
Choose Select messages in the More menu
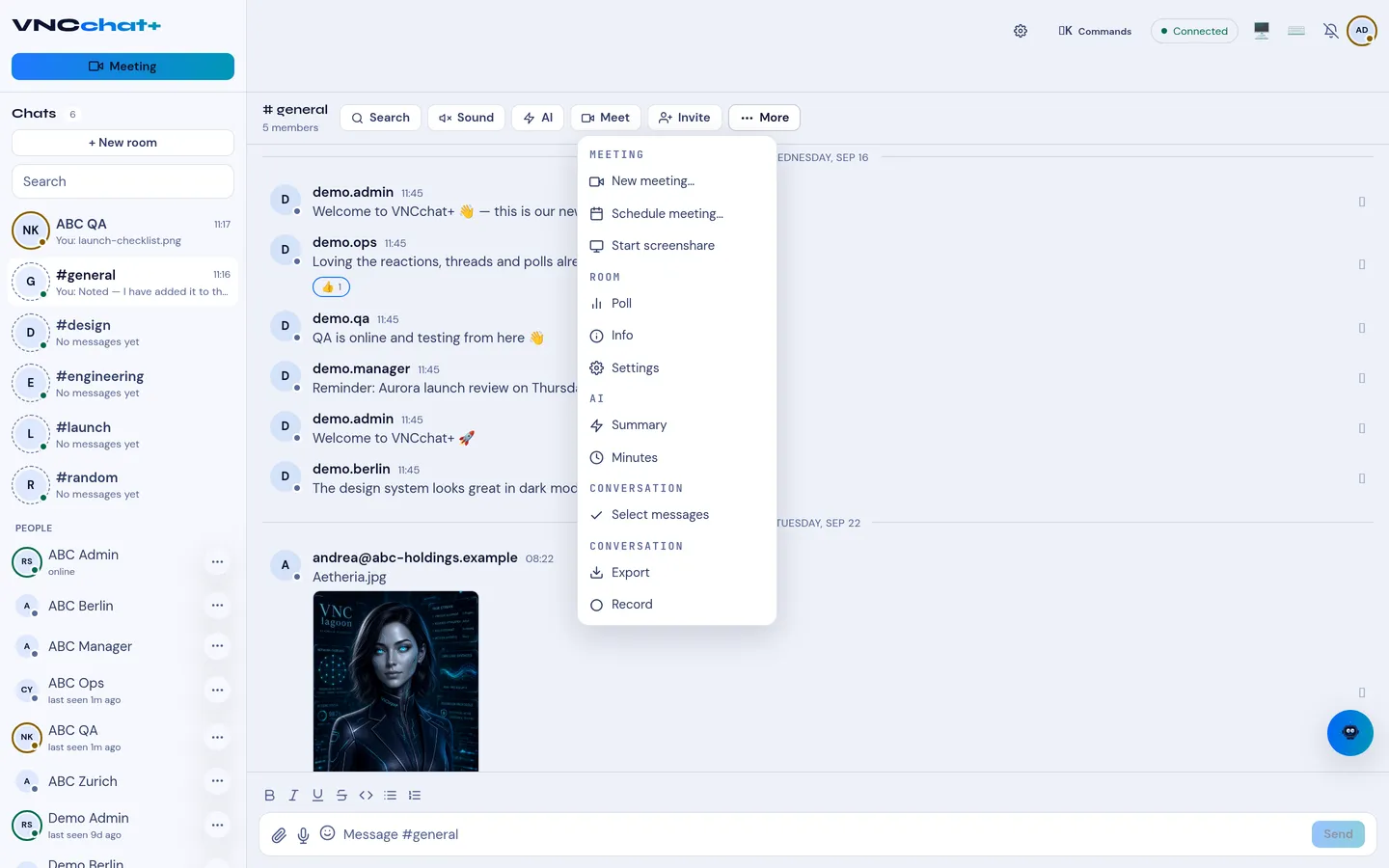(x=676, y=515)
